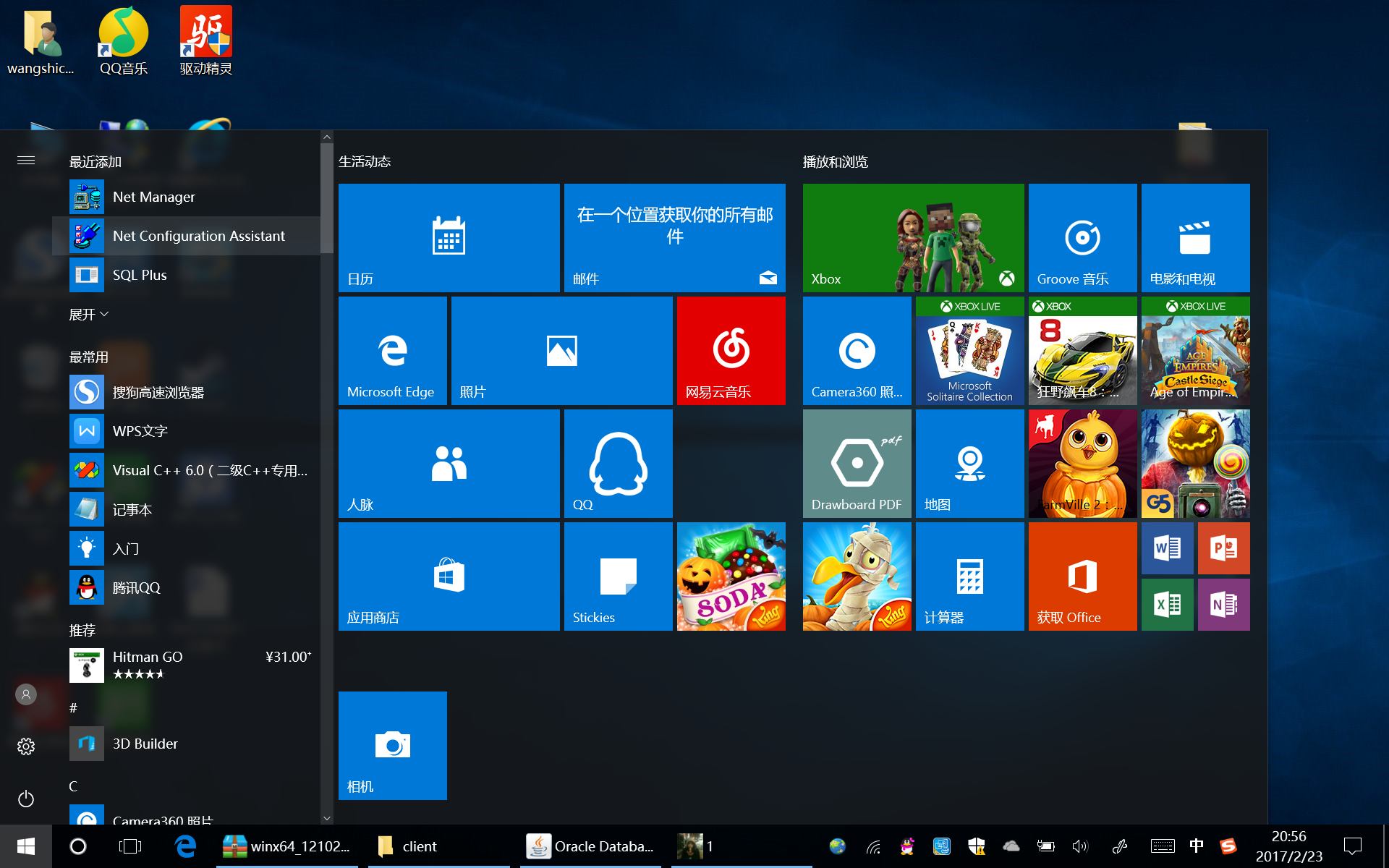Launch 网易云音乐 tile
The width and height of the screenshot is (1389, 868).
[731, 350]
